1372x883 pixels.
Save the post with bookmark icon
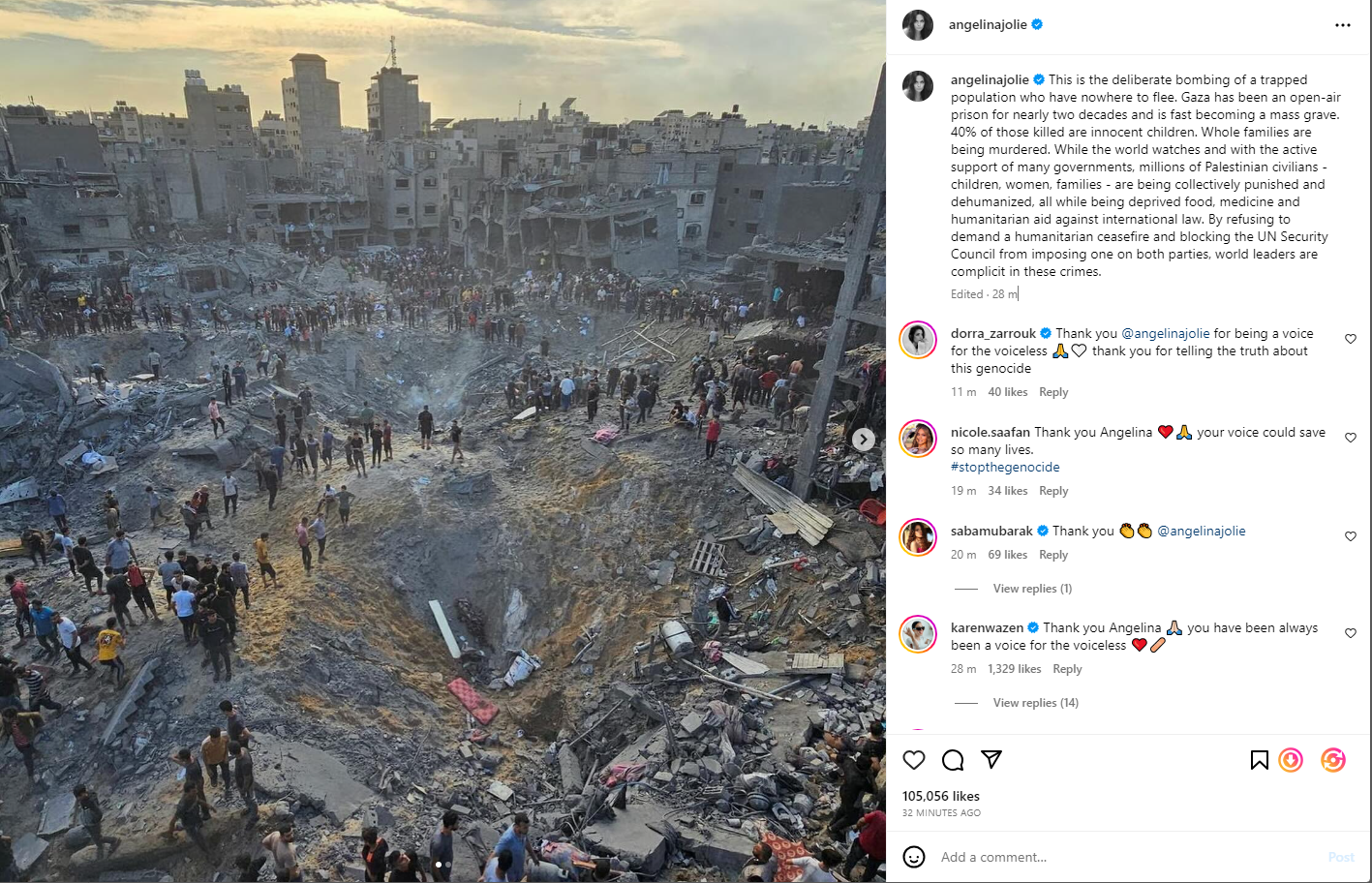pos(1259,760)
